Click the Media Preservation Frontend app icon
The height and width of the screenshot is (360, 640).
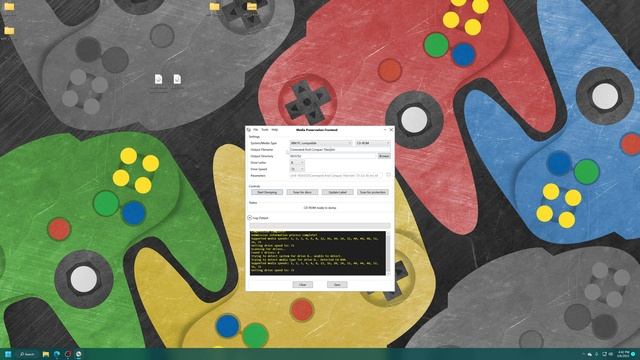coord(249,130)
